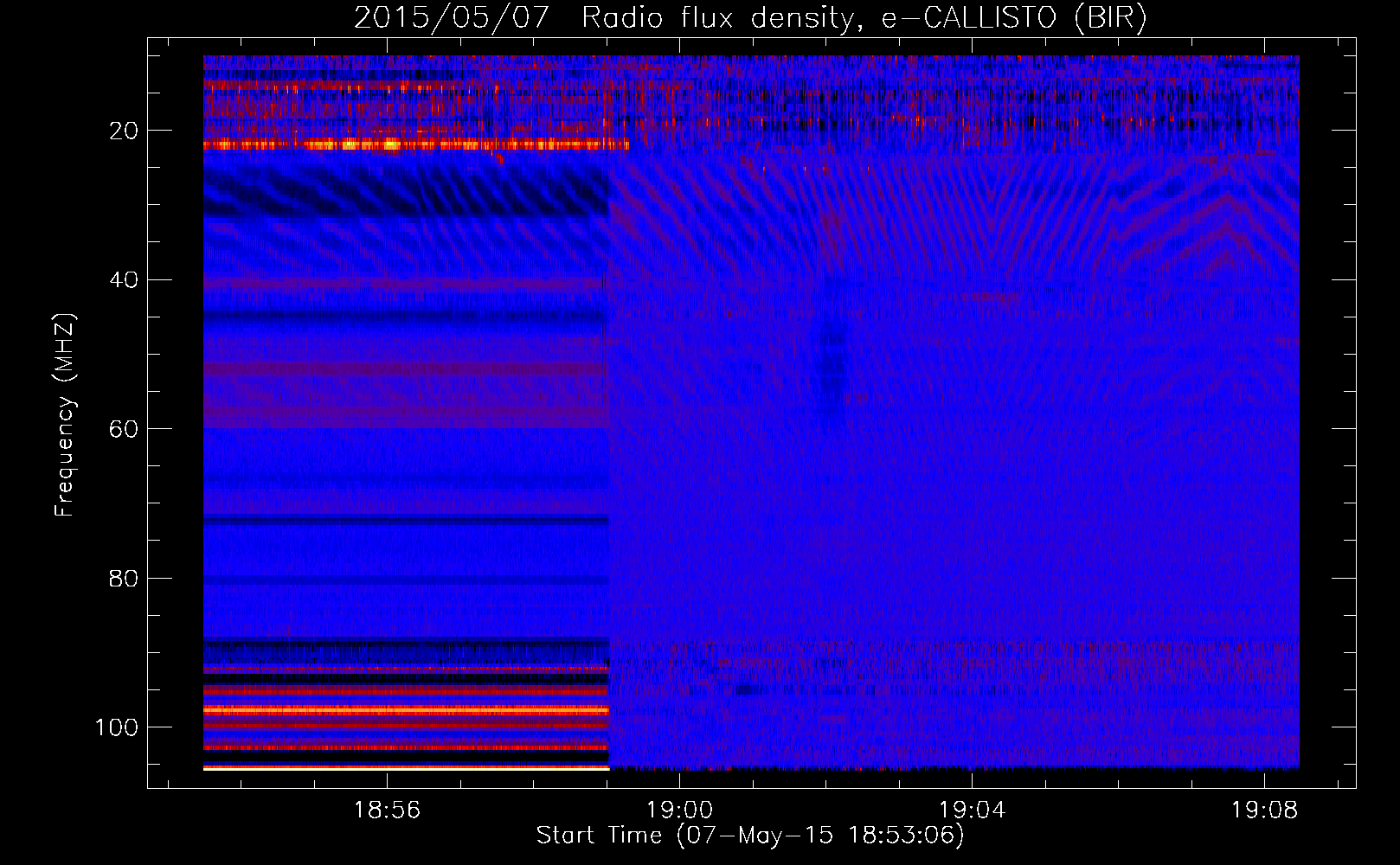The image size is (1400, 865).
Task: Click the bright yellow emission band near 22 MHz
Action: [x=415, y=145]
